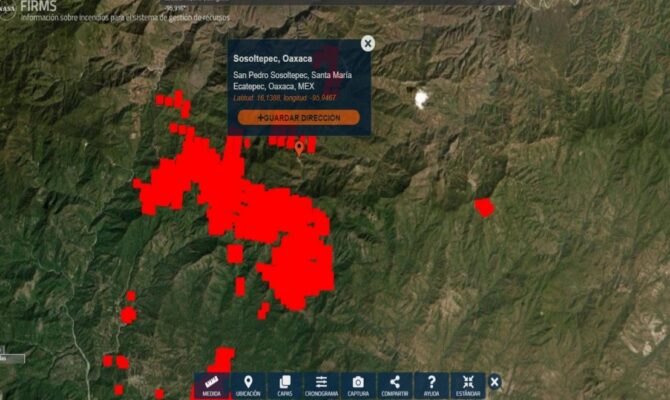Viewport: 670px width, 400px height.
Task: Open the Ayuda help menu
Action: (x=431, y=386)
